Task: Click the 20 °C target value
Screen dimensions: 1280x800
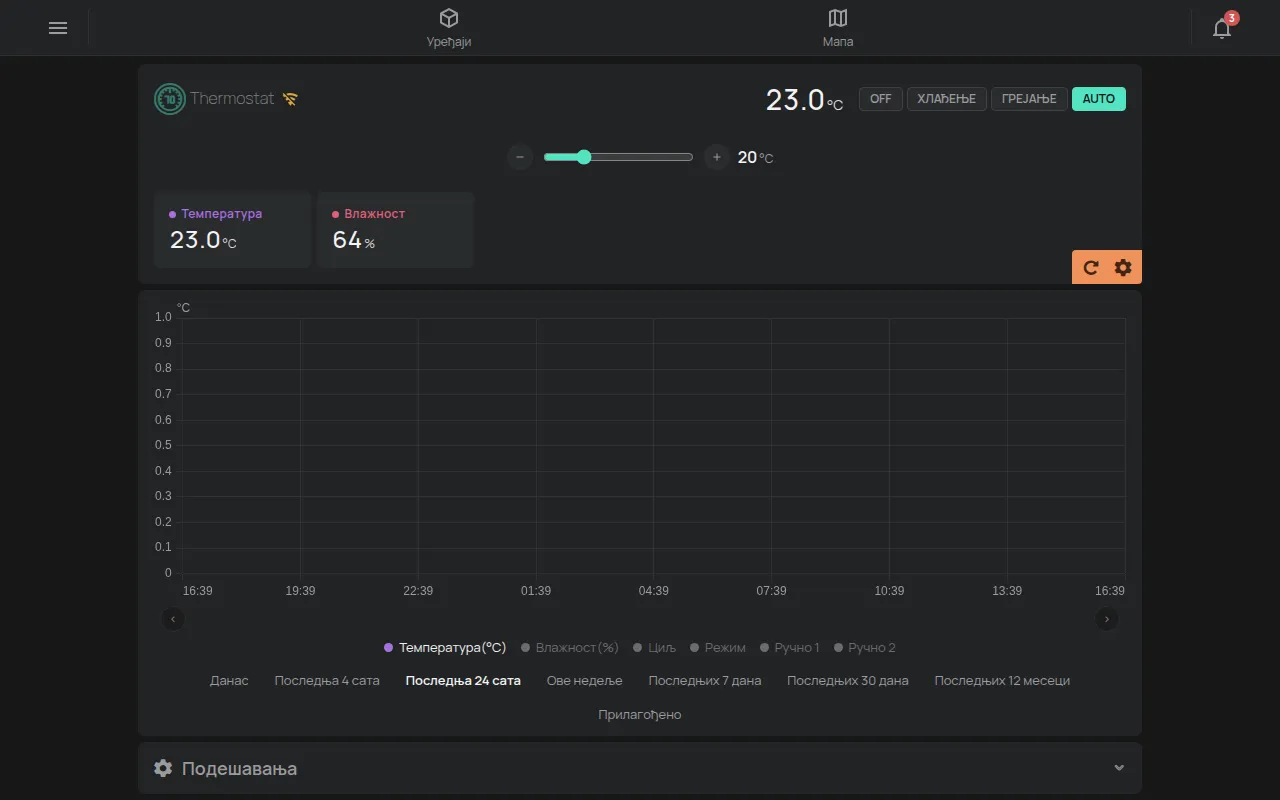Action: coord(755,157)
